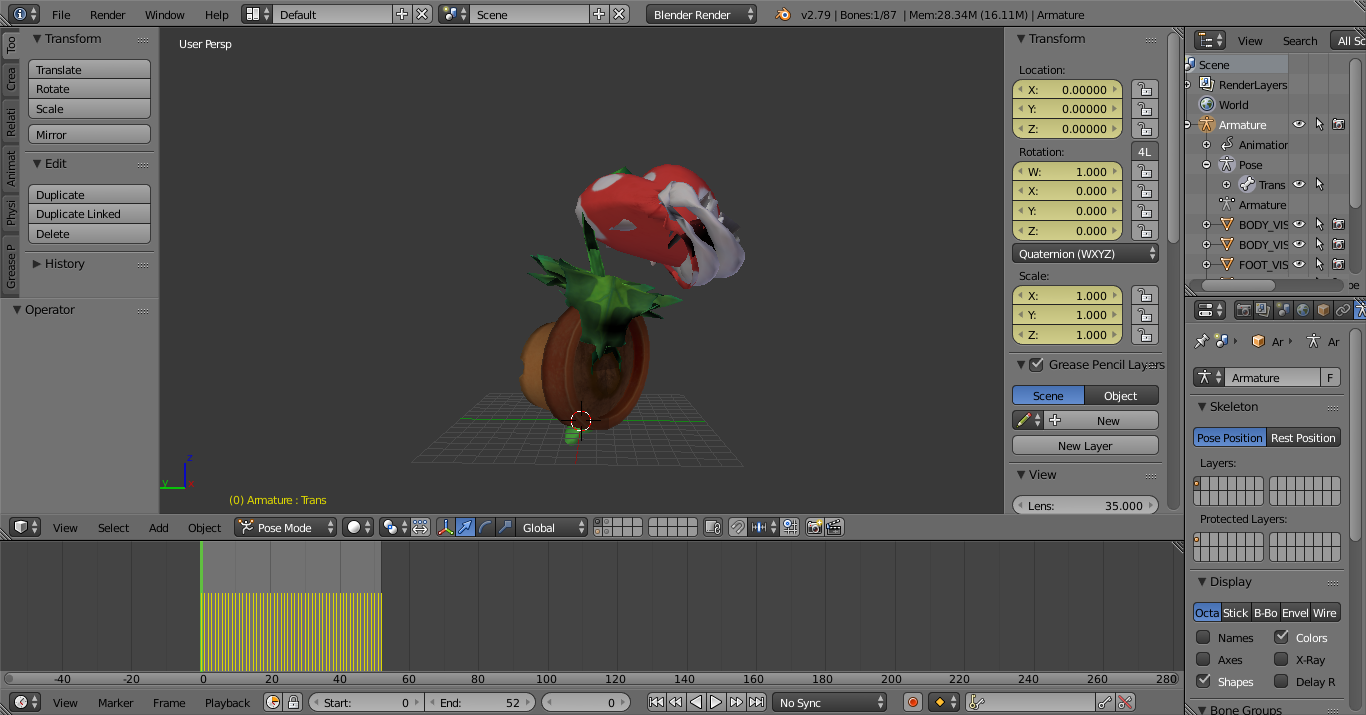Collapse the Skeleton panel
Screen dimensions: 1366x715
[x=1203, y=407]
